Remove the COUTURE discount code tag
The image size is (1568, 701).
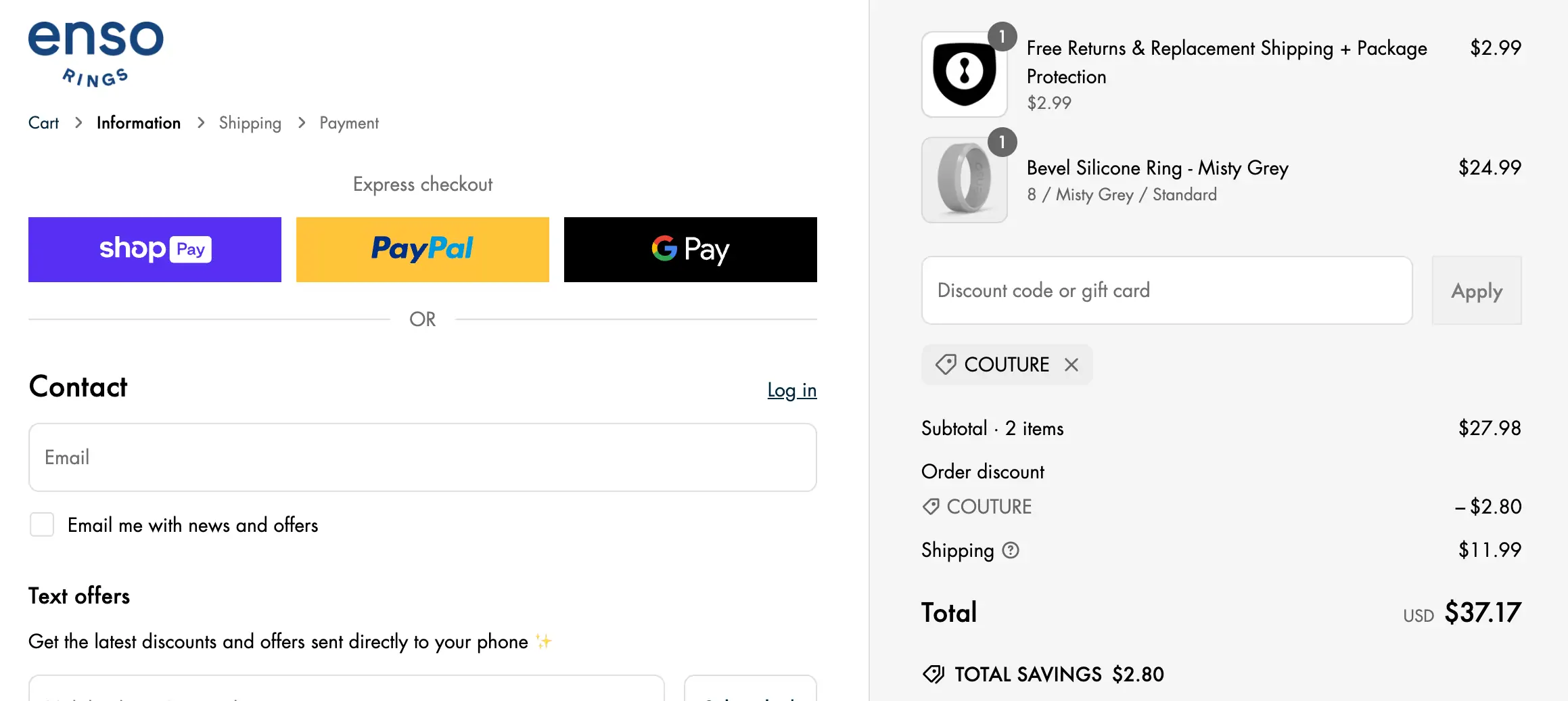click(x=1071, y=365)
